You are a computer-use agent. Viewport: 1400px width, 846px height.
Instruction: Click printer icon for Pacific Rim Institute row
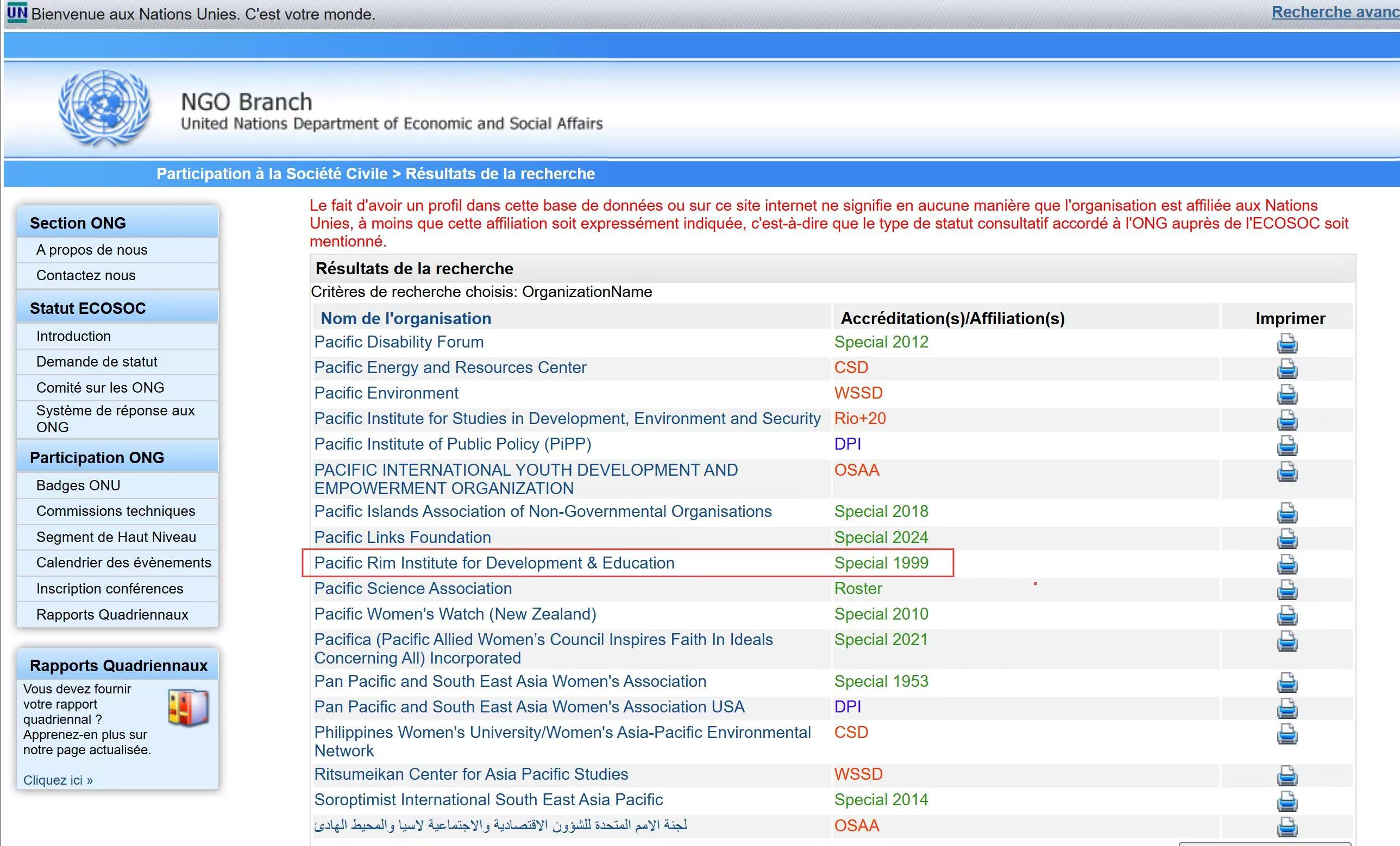pos(1287,564)
